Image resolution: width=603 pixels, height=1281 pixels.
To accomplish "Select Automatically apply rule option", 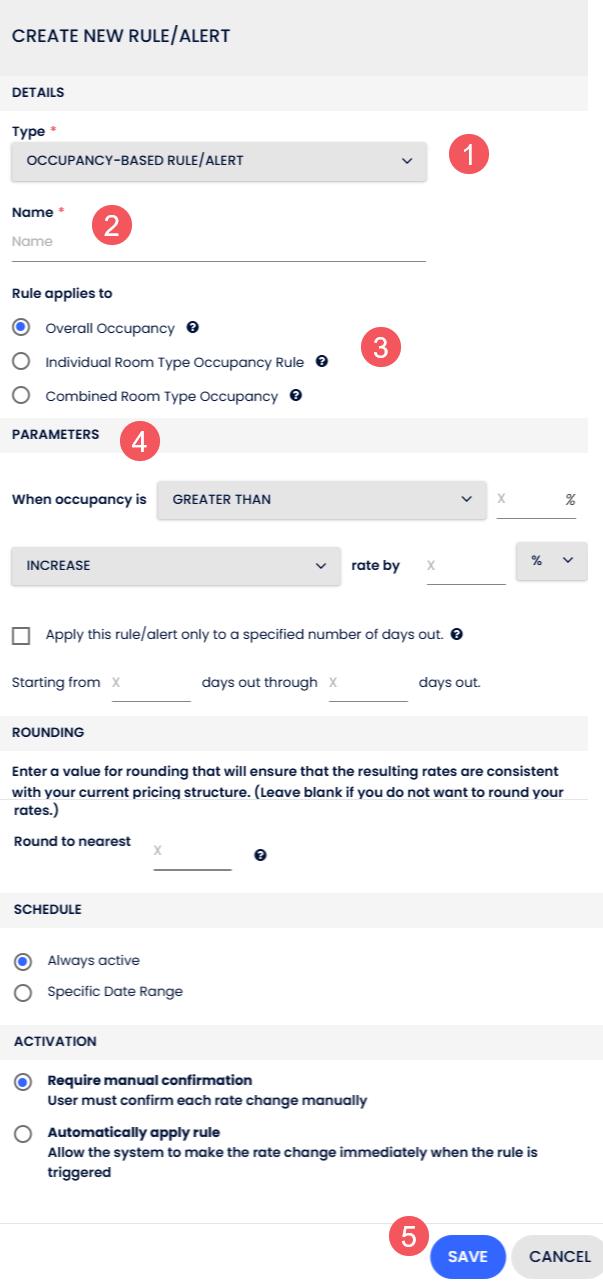I will (22, 1133).
